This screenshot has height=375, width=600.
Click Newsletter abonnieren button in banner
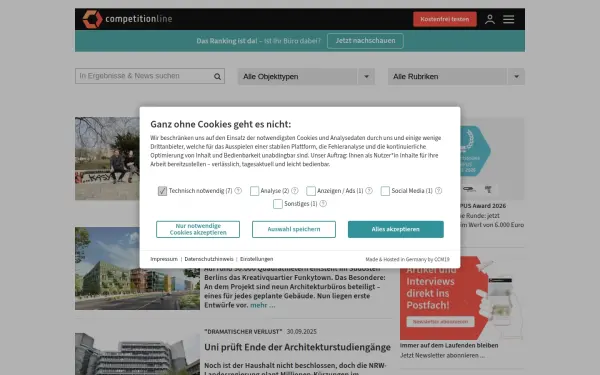pos(440,322)
